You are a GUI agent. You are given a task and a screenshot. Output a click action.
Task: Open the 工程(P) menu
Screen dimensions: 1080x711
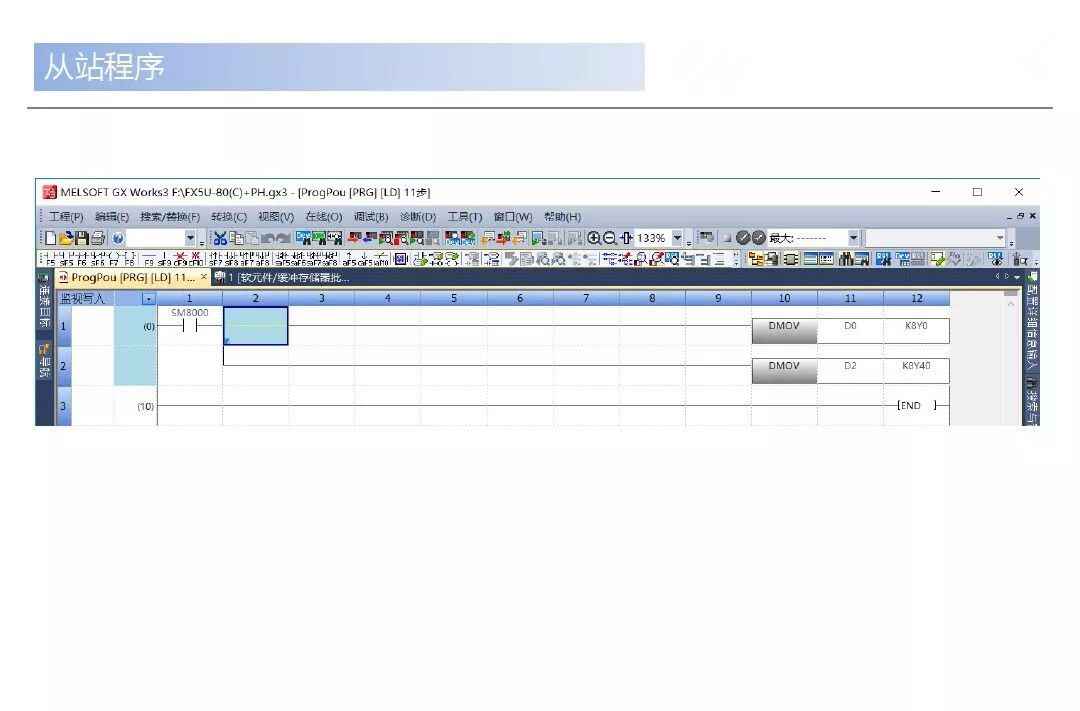coord(65,216)
